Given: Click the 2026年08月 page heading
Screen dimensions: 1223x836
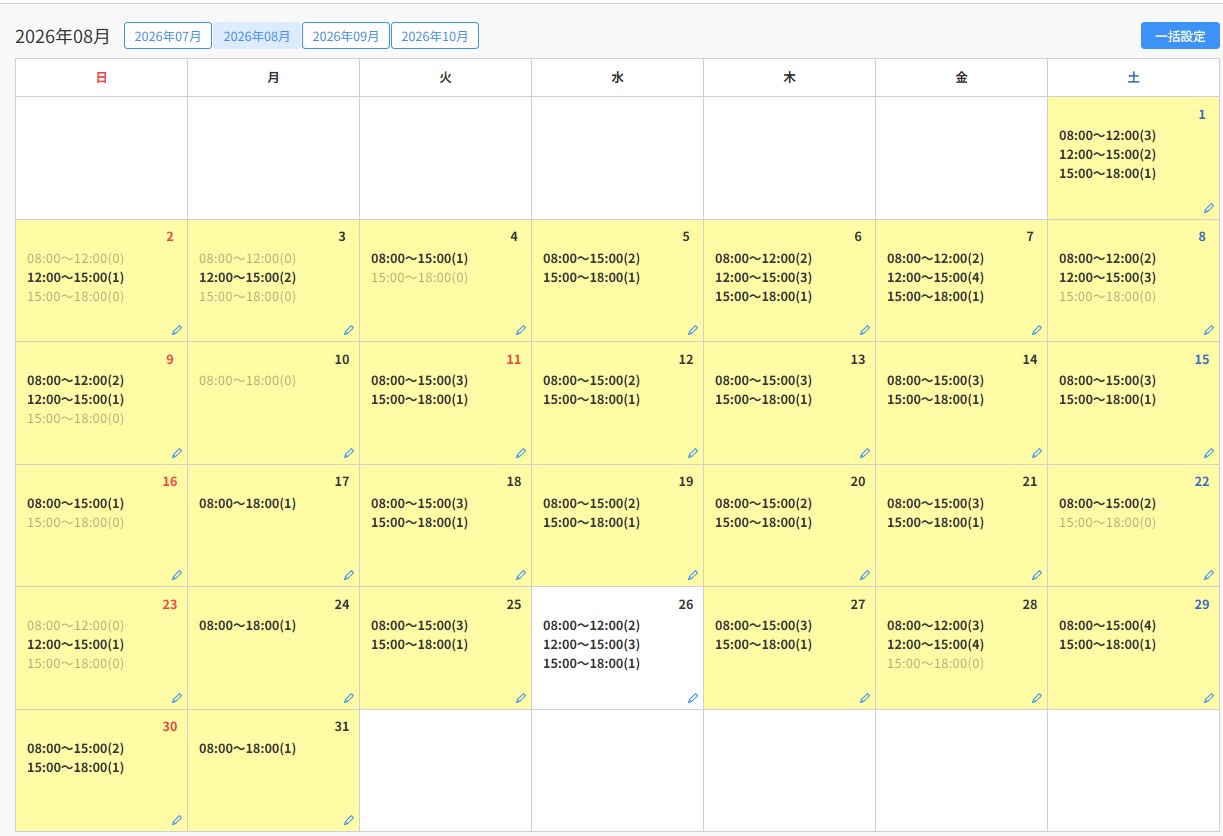Looking at the screenshot, I should [62, 36].
